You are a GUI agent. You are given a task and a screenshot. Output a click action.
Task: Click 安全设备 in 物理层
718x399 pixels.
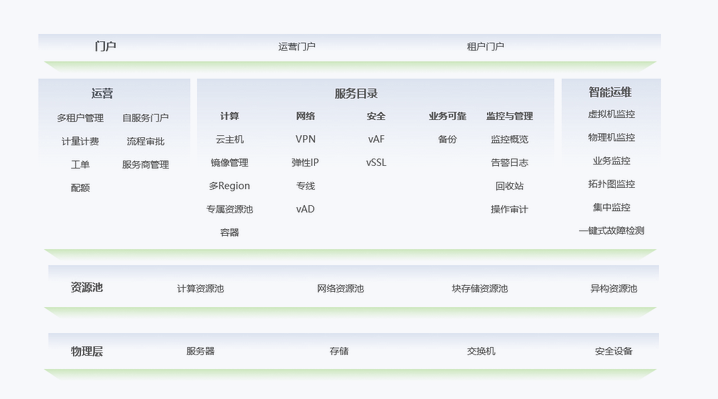coord(614,351)
